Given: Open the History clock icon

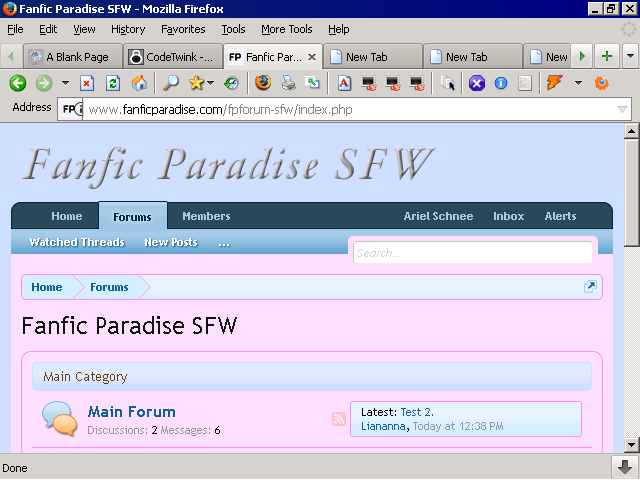Looking at the screenshot, I should pyautogui.click(x=231, y=83).
